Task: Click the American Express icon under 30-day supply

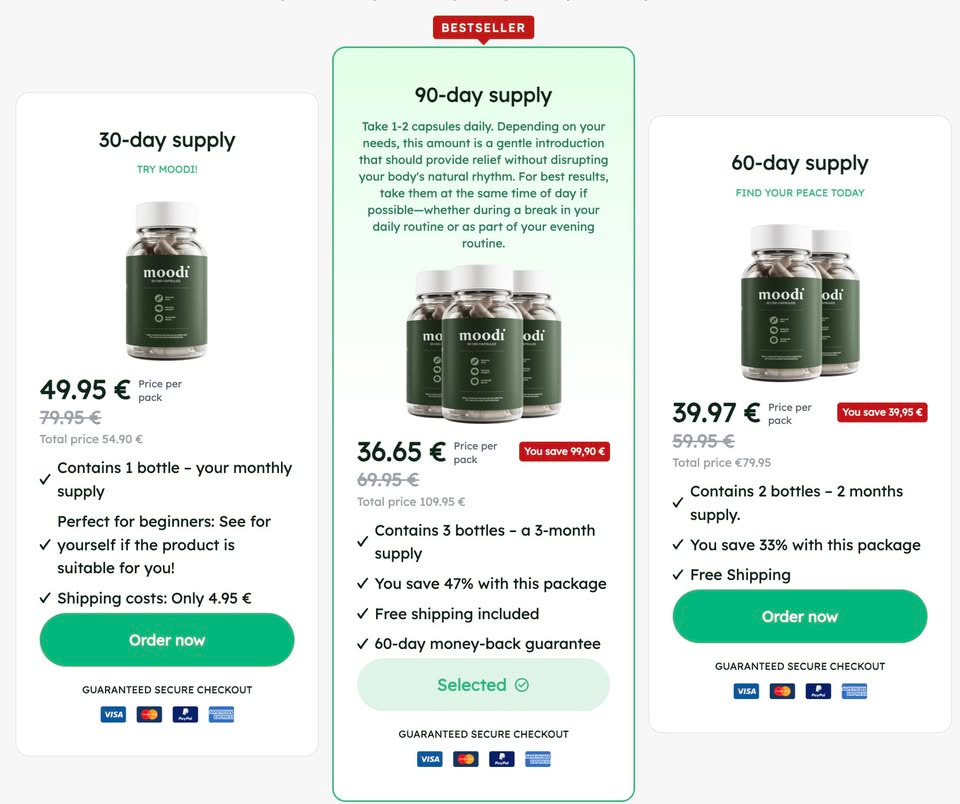Action: click(x=221, y=715)
